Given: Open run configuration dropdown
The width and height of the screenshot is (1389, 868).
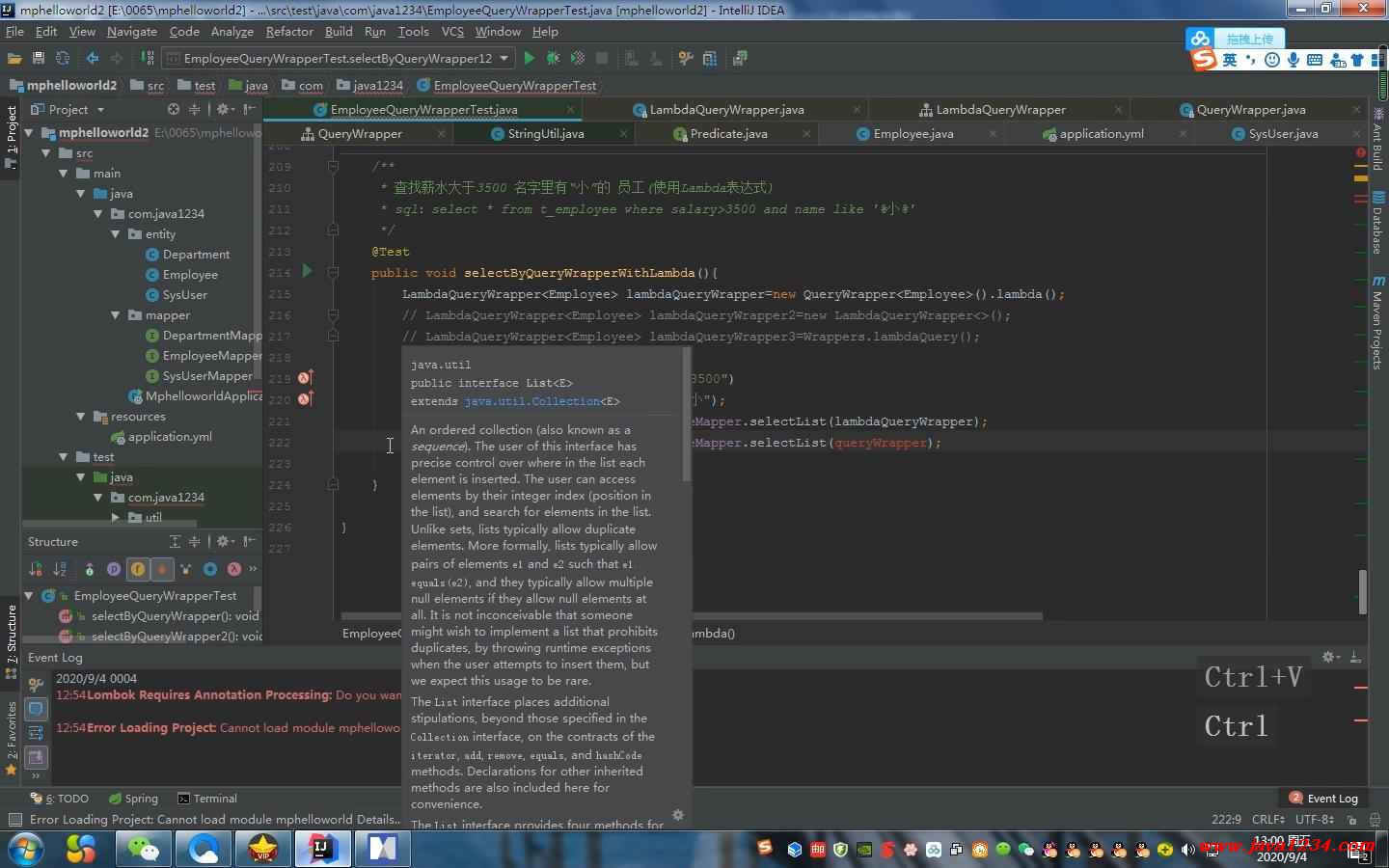Looking at the screenshot, I should tap(504, 58).
